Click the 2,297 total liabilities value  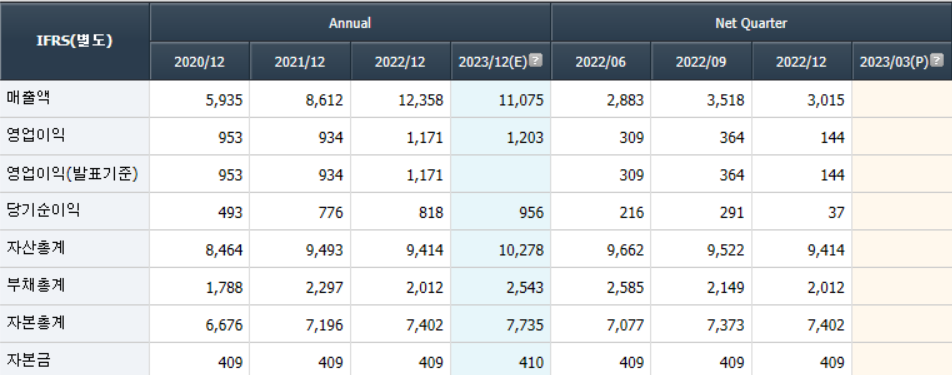(x=324, y=288)
